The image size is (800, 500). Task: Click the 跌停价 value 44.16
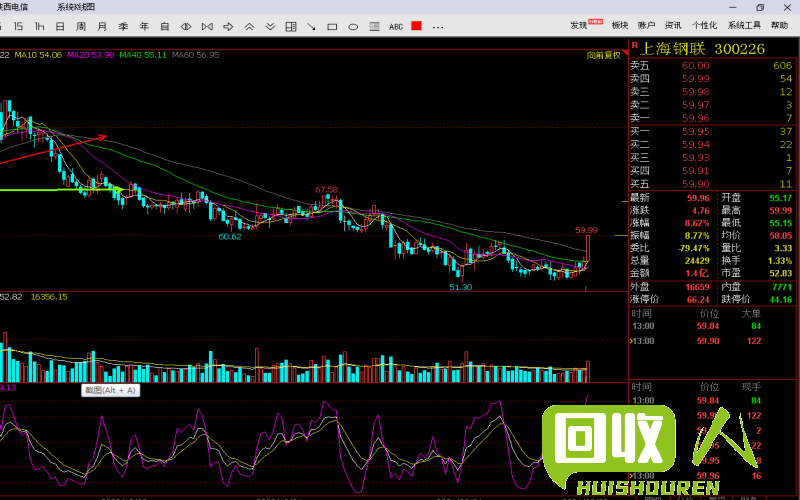coord(780,299)
